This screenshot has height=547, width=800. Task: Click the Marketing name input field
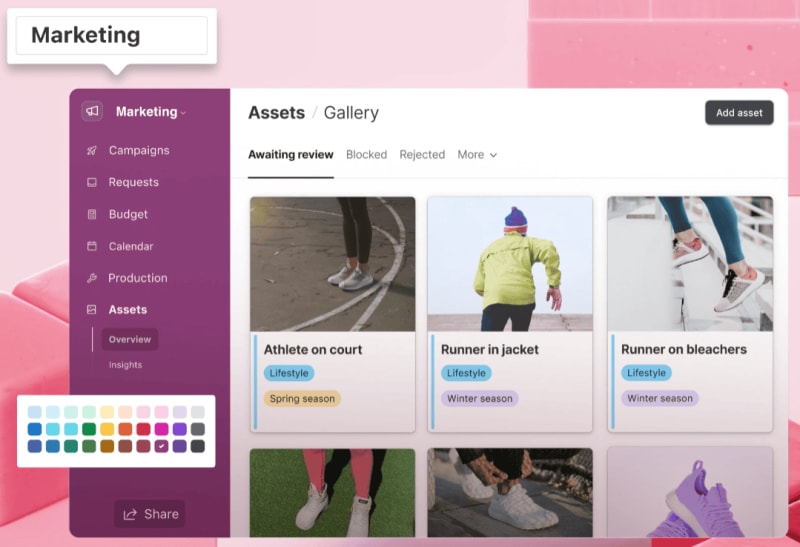pyautogui.click(x=112, y=36)
